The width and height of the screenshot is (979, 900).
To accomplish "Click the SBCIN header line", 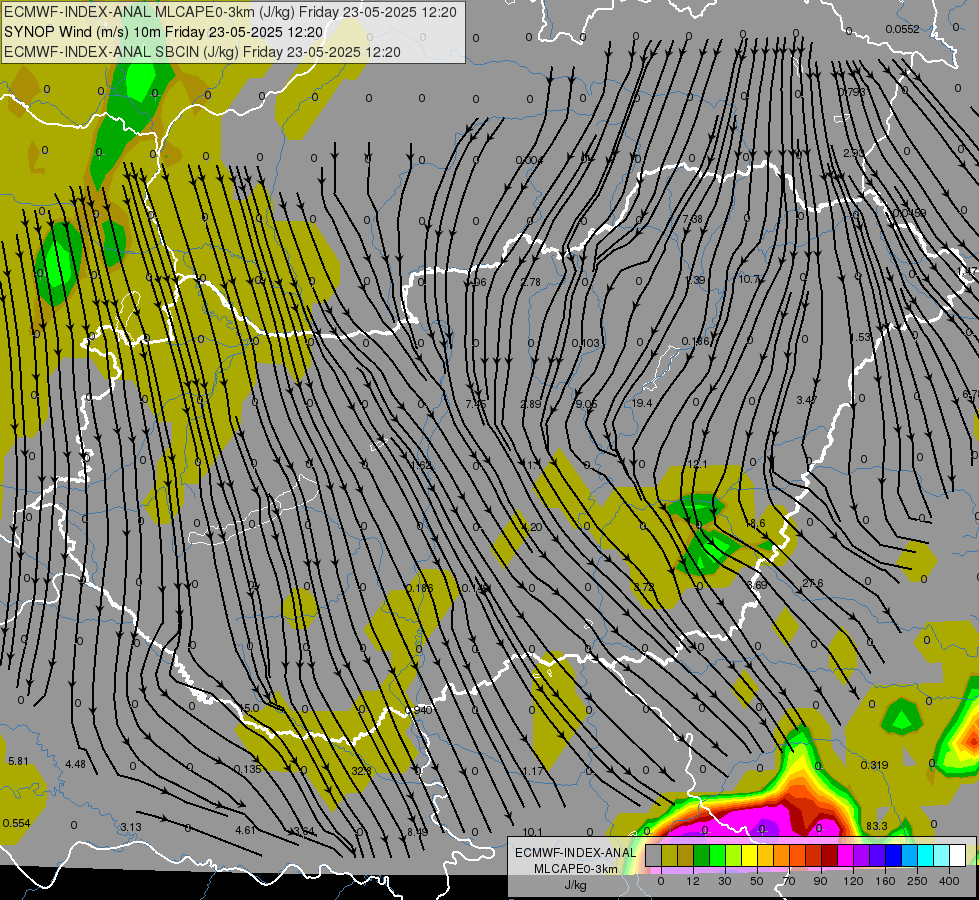I will pos(202,52).
